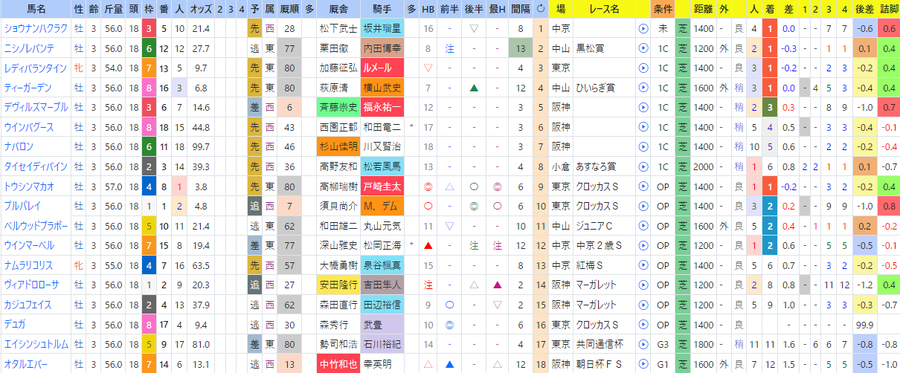
Task: Click the HB column header
Action: click(428, 9)
